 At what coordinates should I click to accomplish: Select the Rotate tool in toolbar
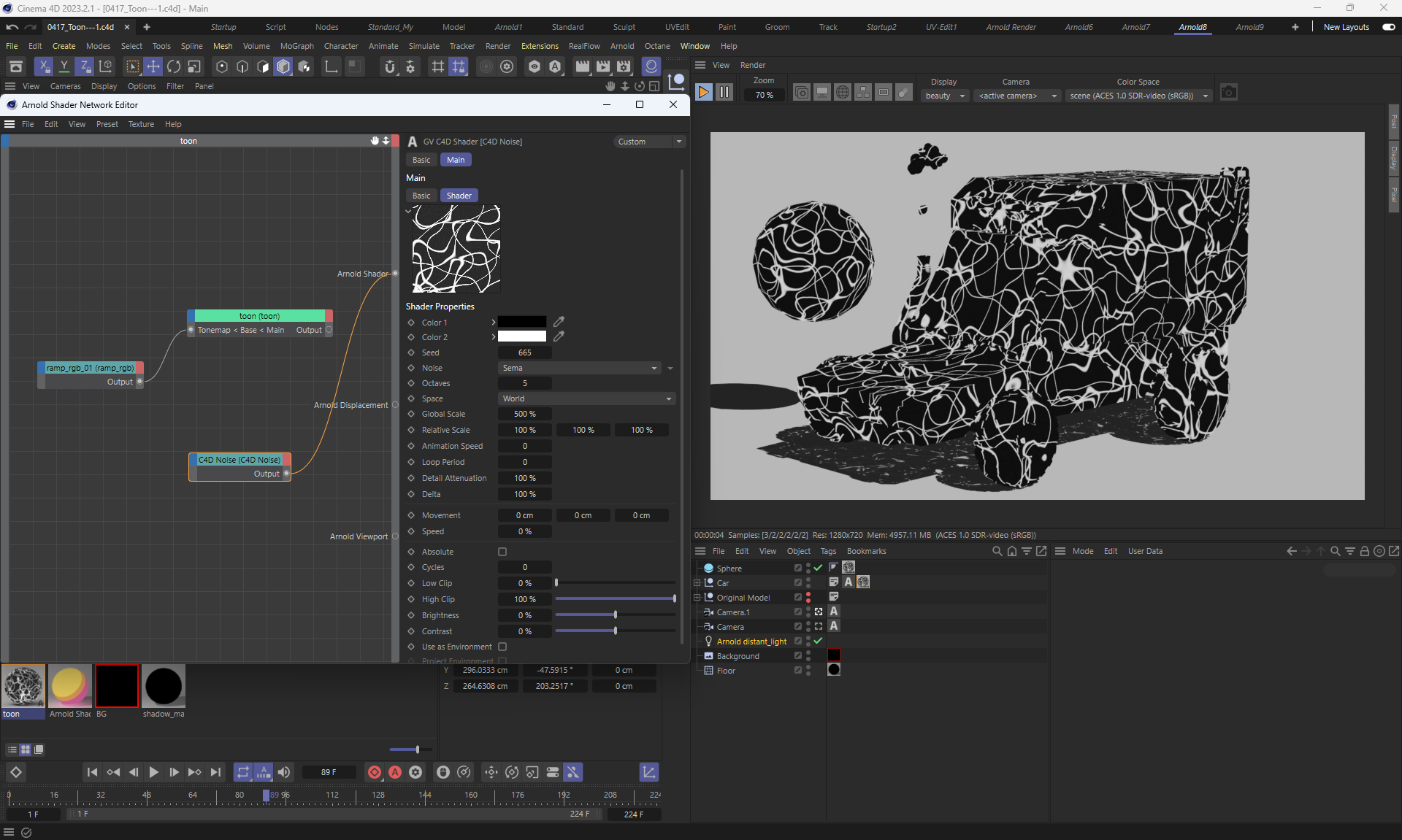tap(174, 67)
